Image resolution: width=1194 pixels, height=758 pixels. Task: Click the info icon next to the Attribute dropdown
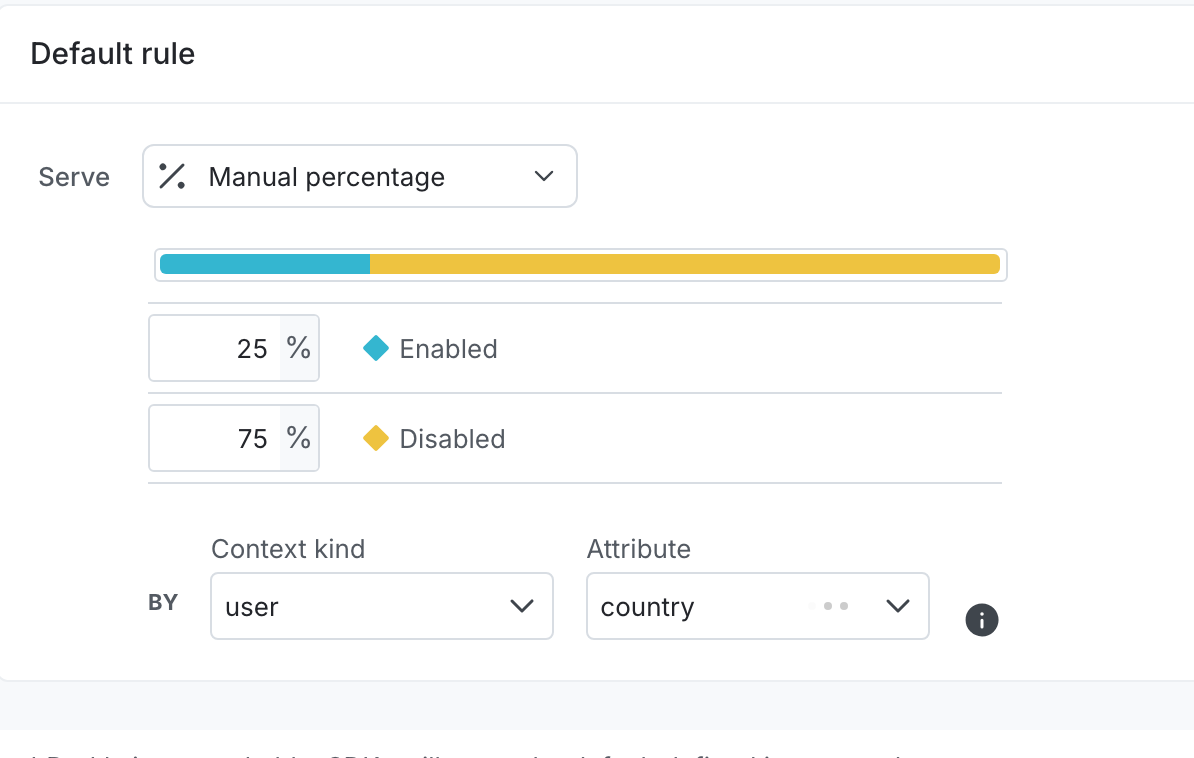point(981,620)
